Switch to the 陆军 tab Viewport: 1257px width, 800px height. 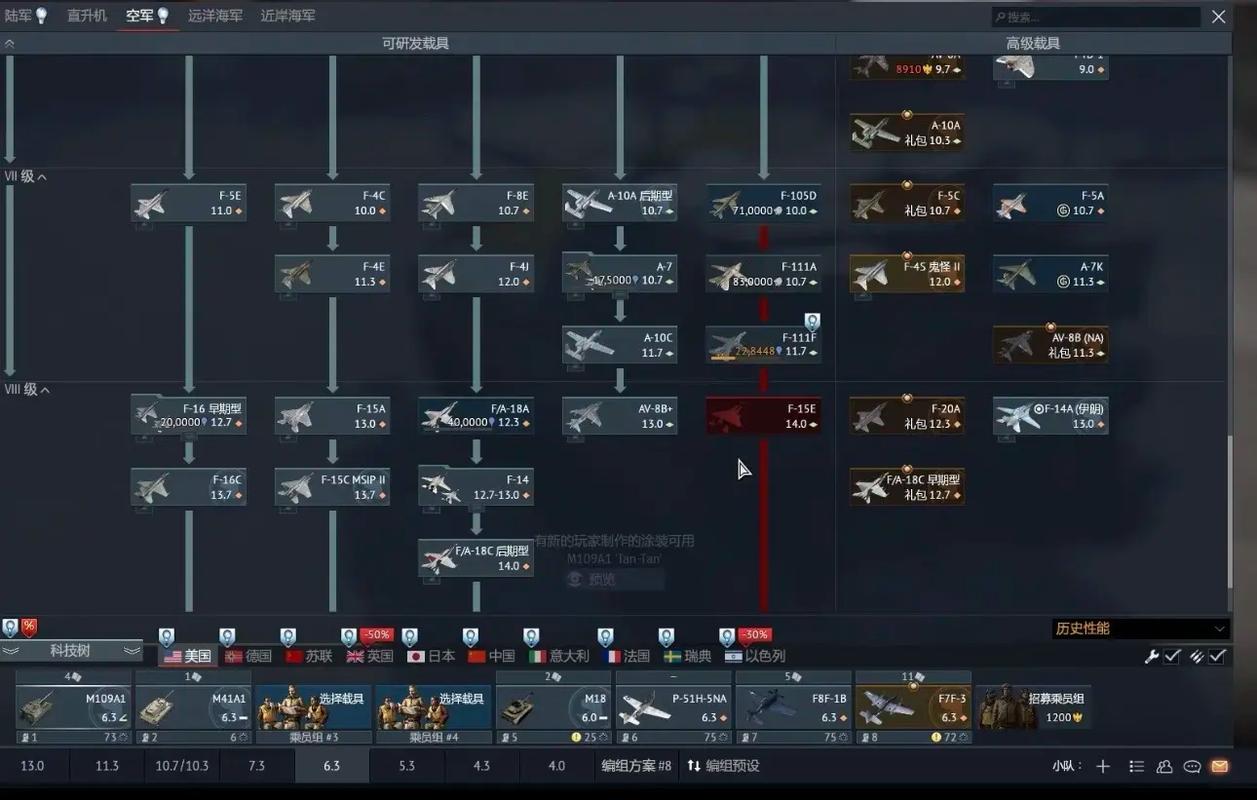(26, 16)
